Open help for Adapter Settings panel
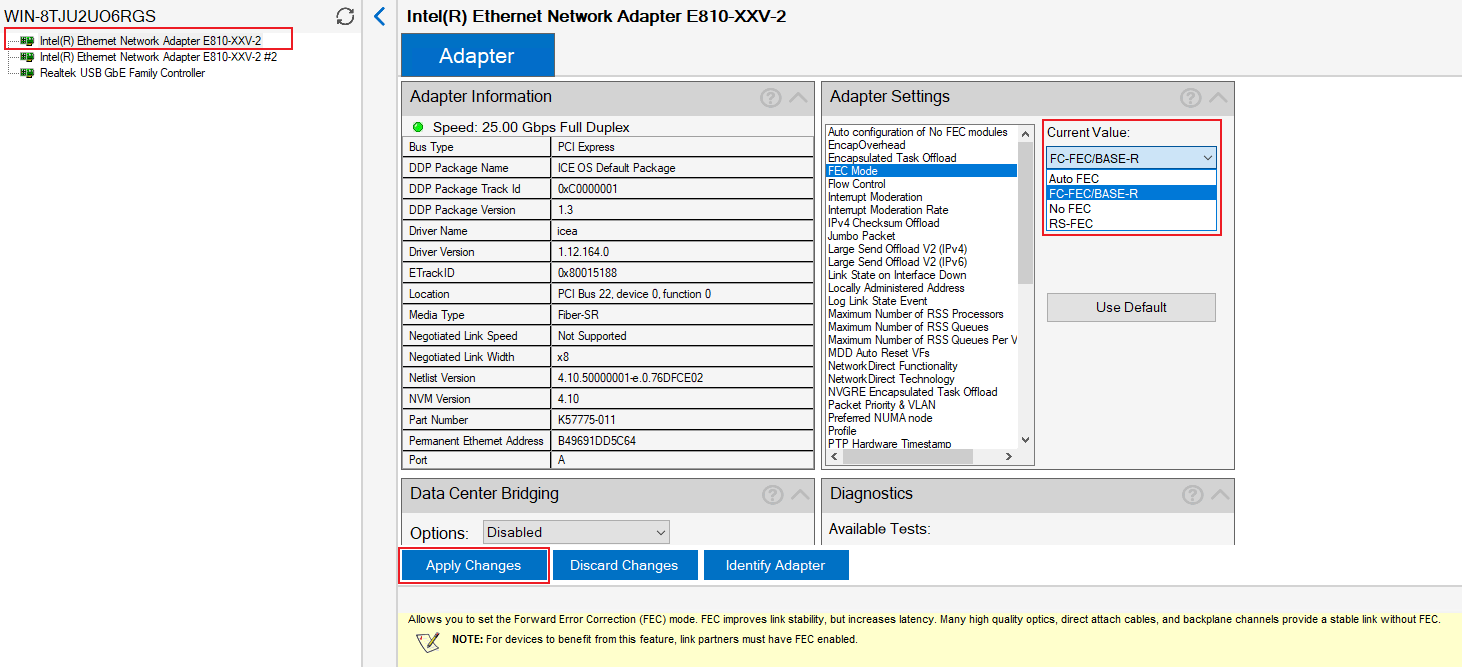The height and width of the screenshot is (667, 1462). [x=1190, y=98]
